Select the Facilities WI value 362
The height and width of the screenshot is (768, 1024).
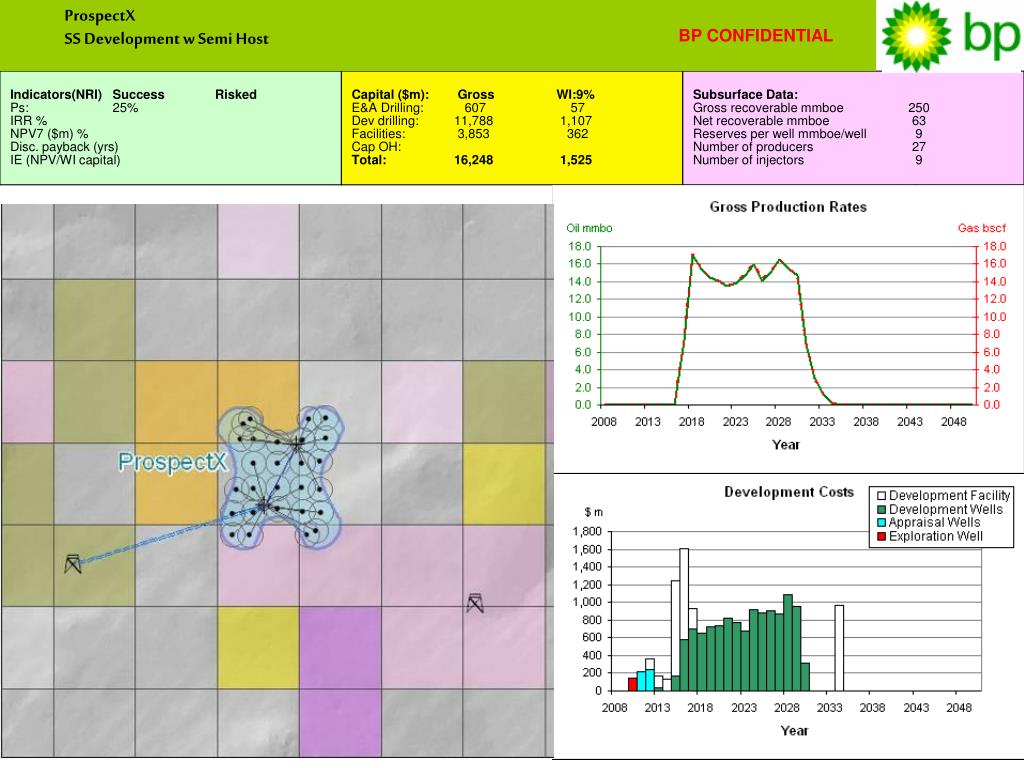click(577, 134)
